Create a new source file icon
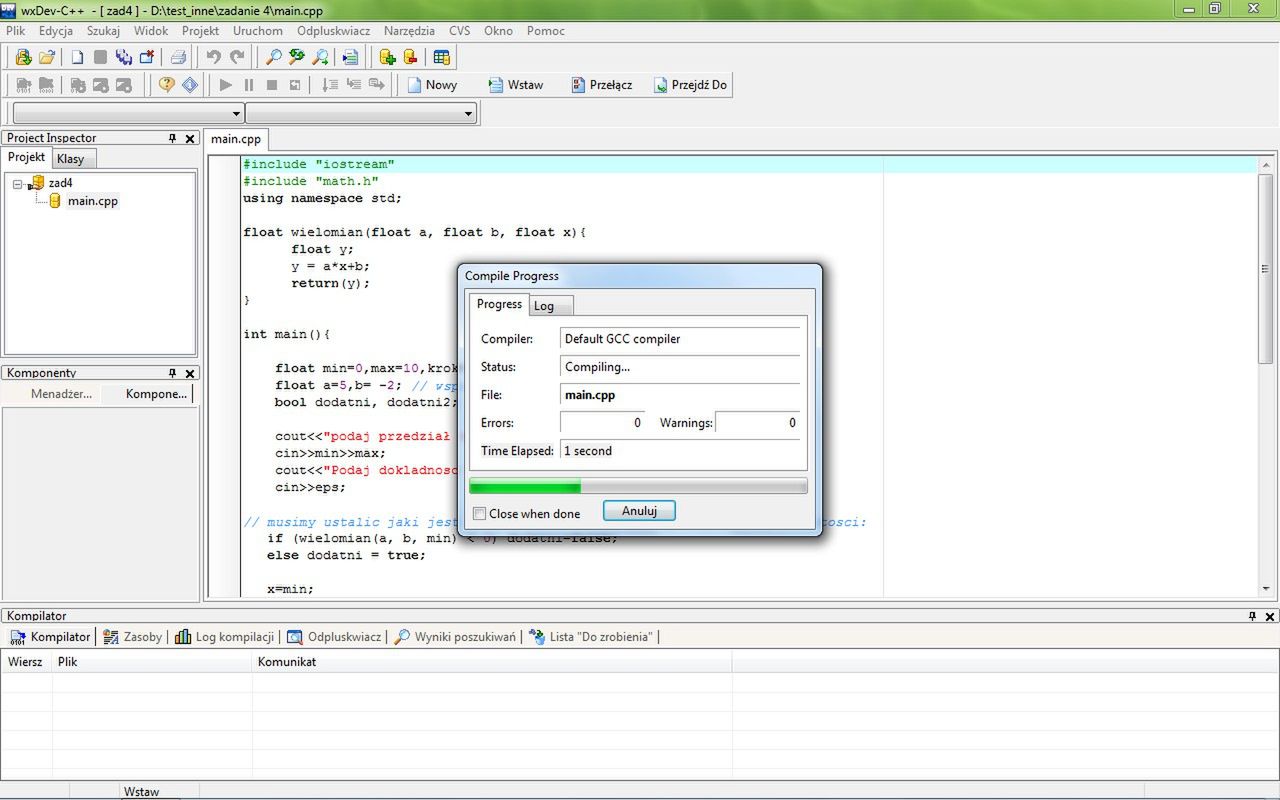This screenshot has height=800, width=1280. coord(77,57)
